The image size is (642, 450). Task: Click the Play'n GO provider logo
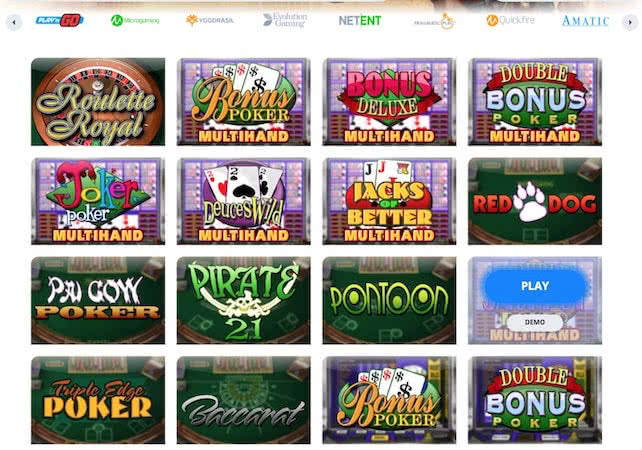click(x=60, y=20)
